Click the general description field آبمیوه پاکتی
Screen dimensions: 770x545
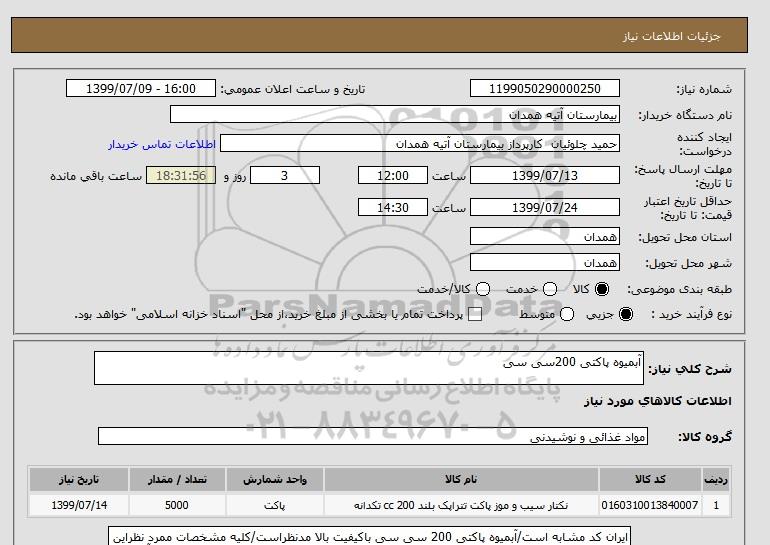[369, 368]
